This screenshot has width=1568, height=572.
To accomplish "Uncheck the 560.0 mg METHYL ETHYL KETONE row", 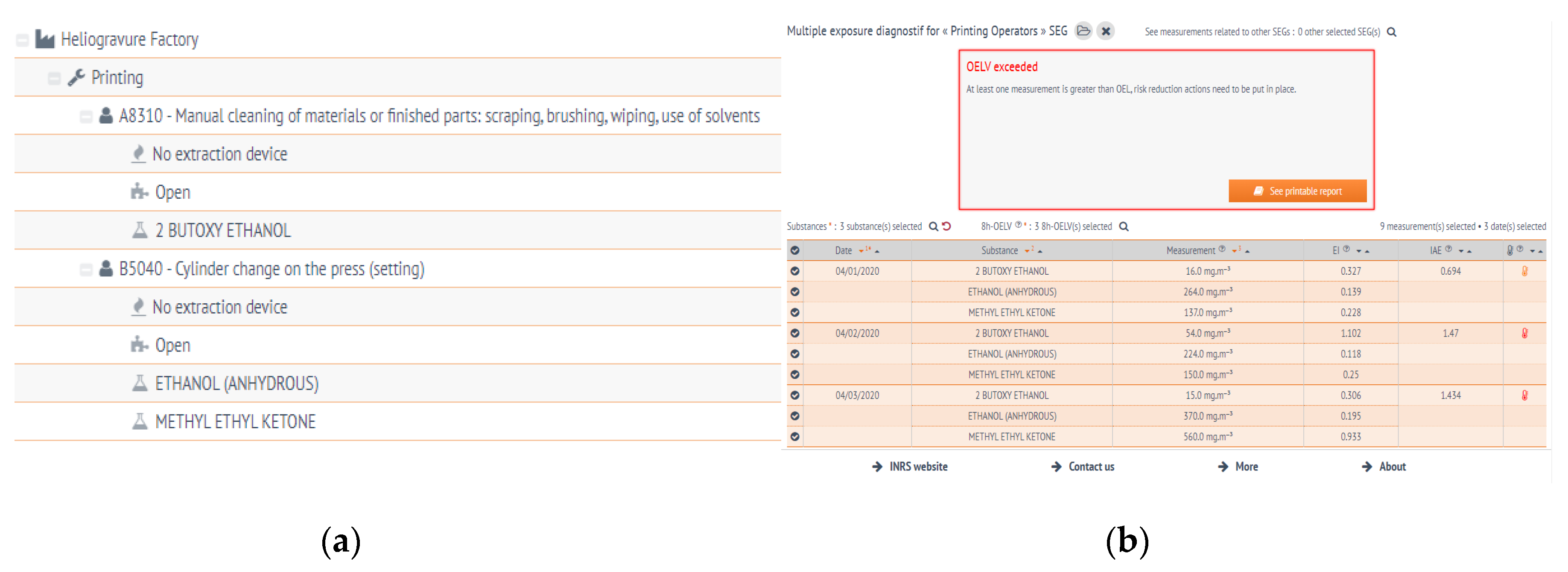I will (795, 436).
